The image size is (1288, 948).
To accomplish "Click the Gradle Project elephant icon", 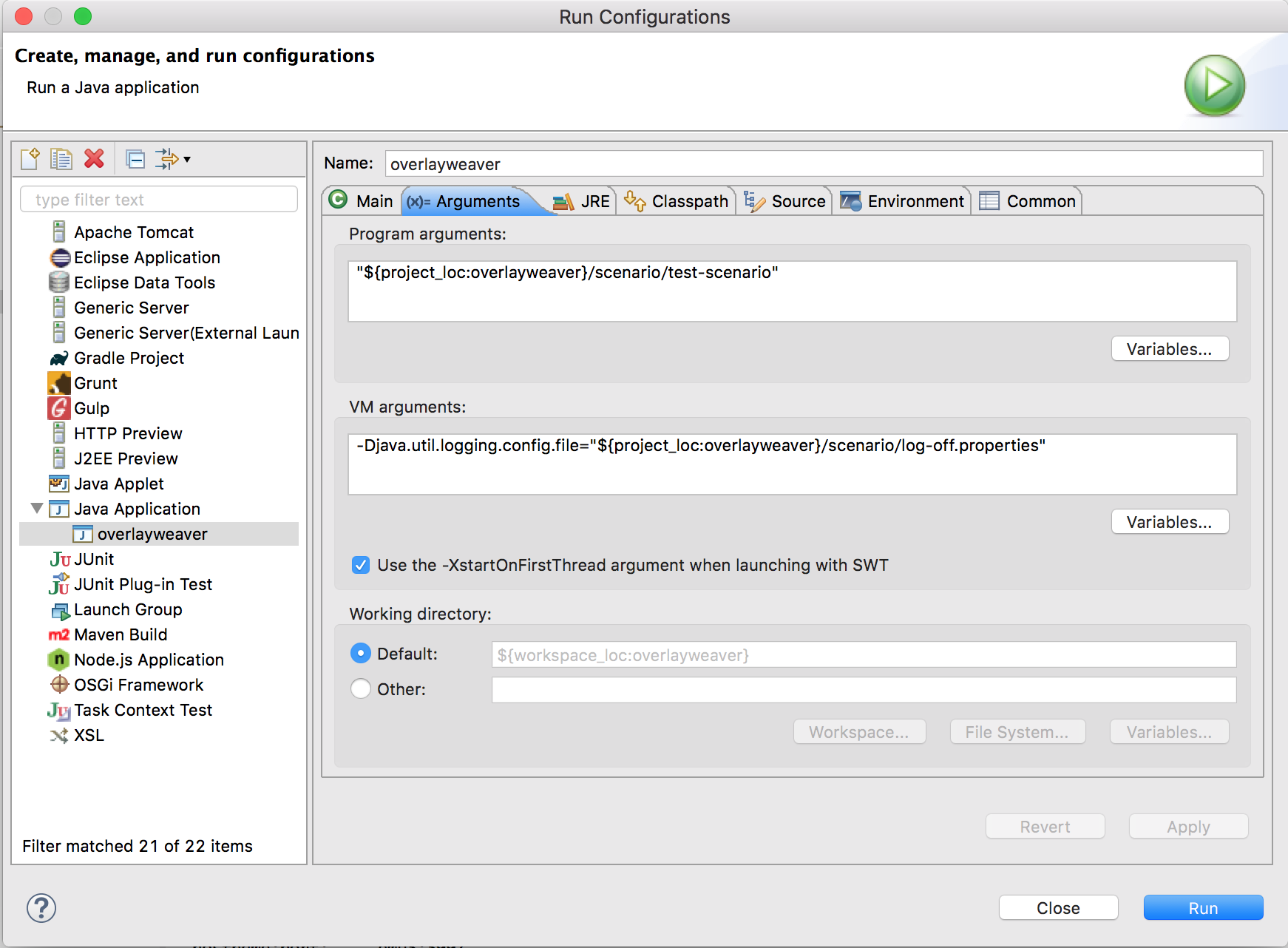I will click(59, 358).
